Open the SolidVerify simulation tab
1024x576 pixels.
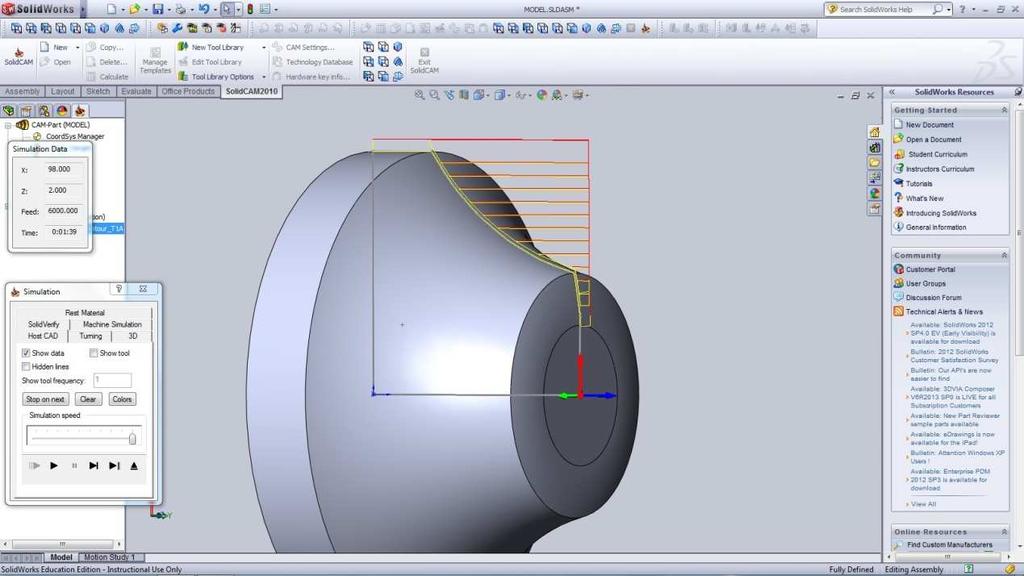(43, 324)
